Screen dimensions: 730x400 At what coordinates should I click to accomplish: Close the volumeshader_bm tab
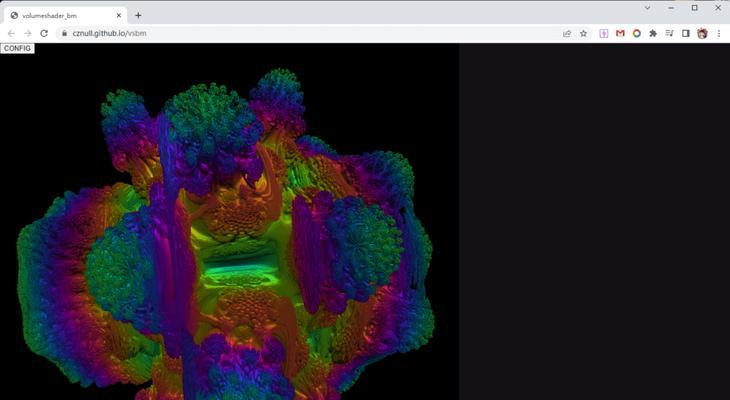(119, 15)
